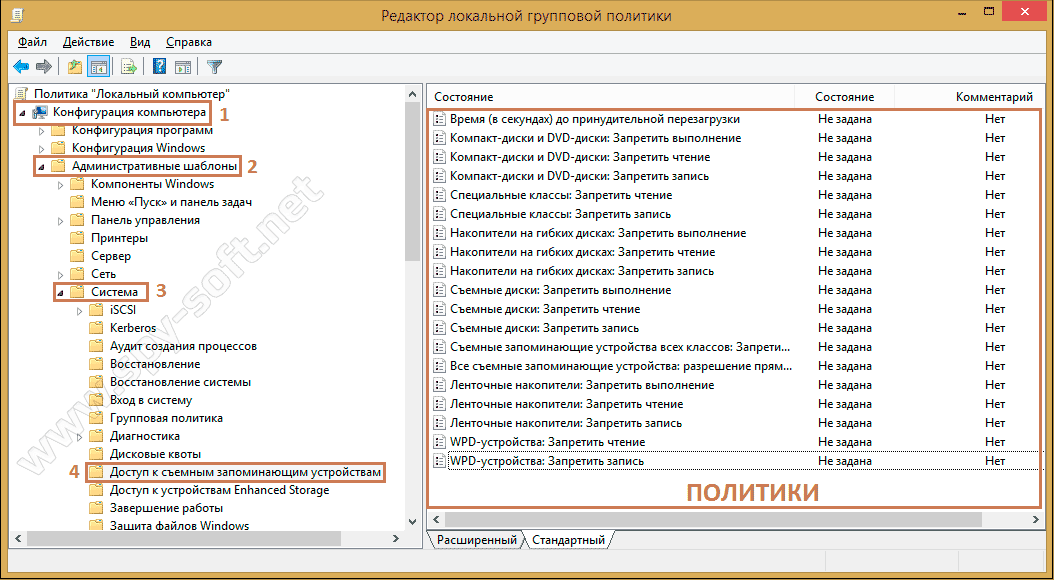Screen dimensions: 1054x580
Task: Expand the Компоненты Windows folder
Action: pyautogui.click(x=61, y=184)
